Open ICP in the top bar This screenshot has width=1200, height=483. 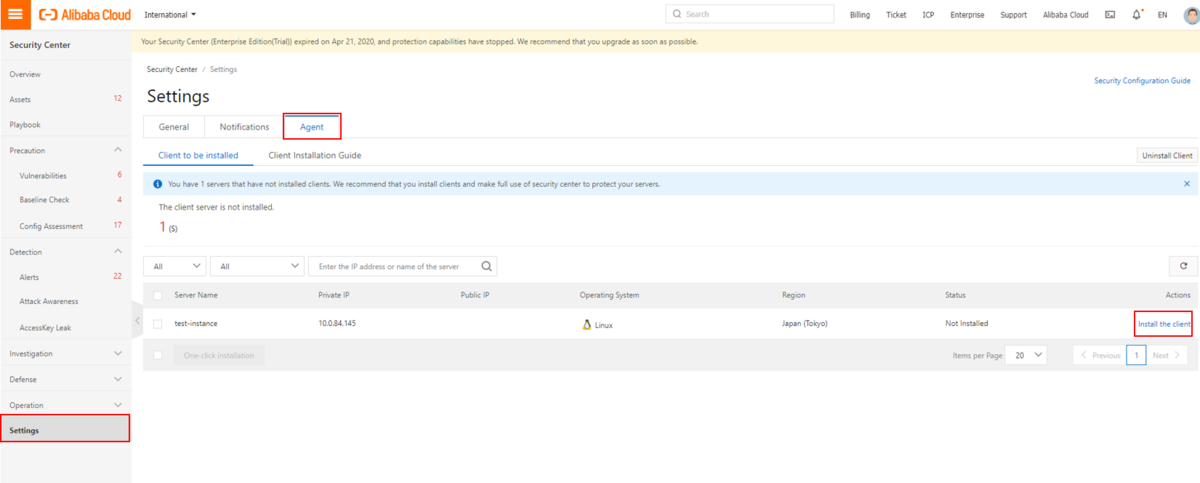click(x=928, y=15)
